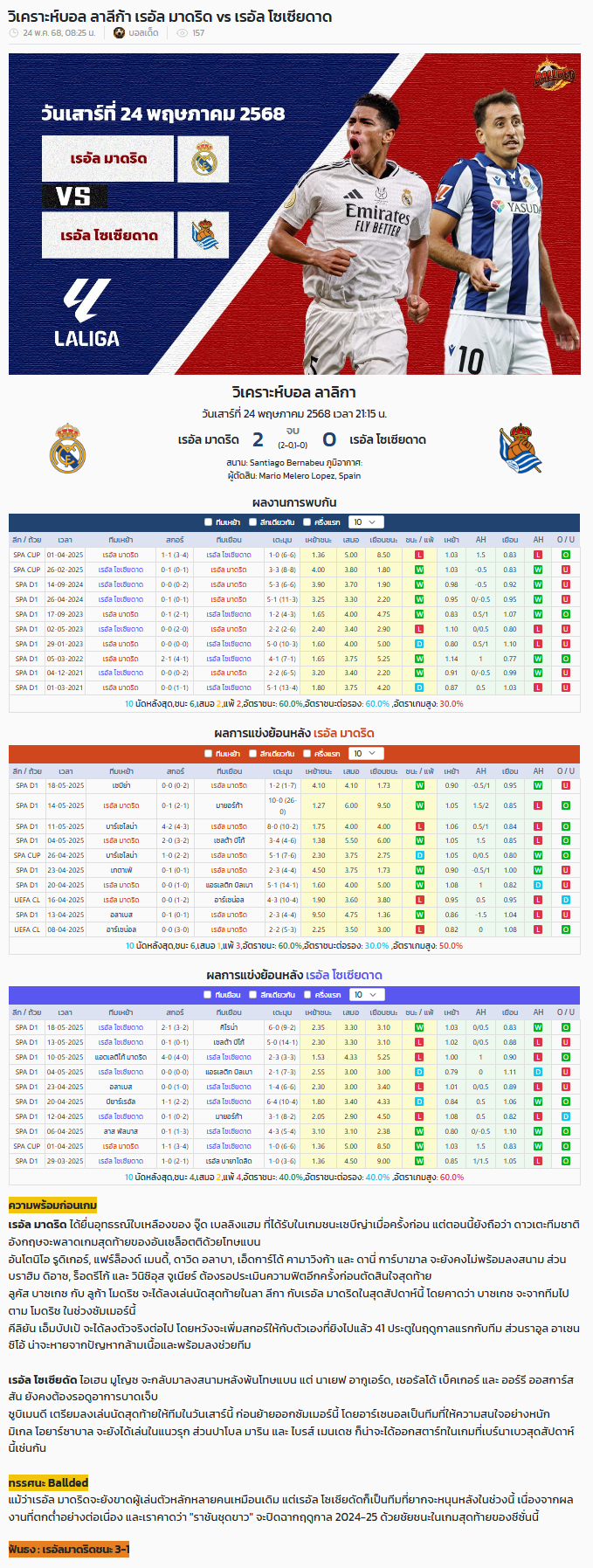This screenshot has width=593, height=1568.
Task: Click the L result badge in the Real Sociedad 13-05-2025 row
Action: click(419, 1042)
